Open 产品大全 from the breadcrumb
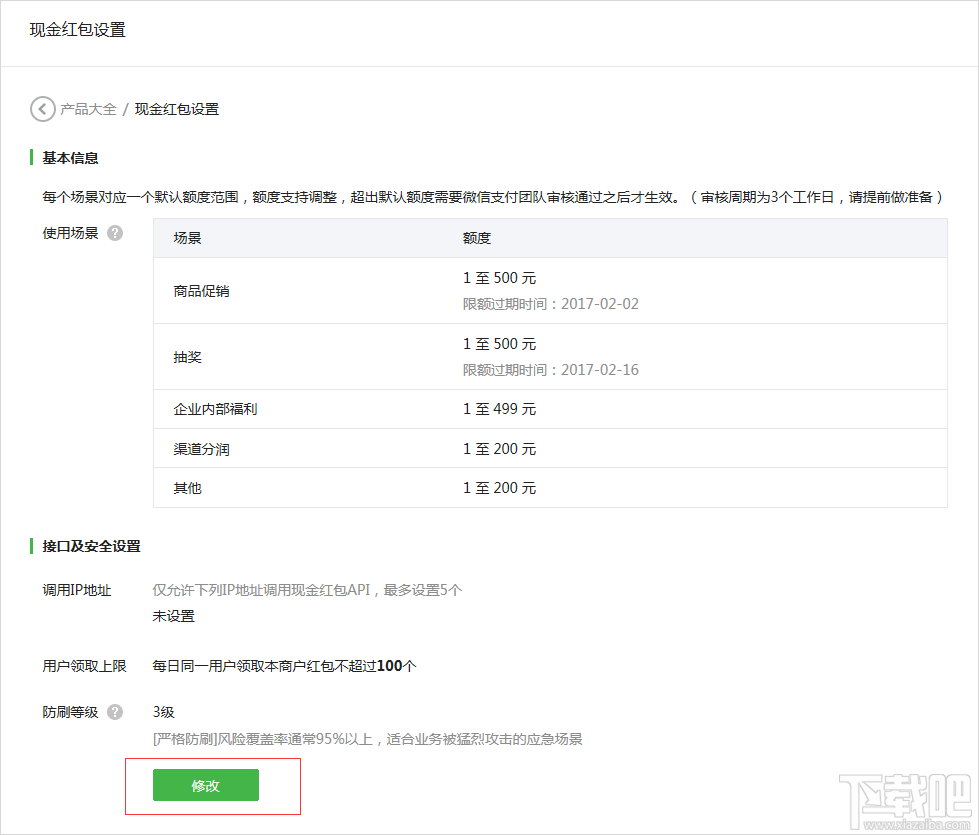979x835 pixels. pos(87,109)
